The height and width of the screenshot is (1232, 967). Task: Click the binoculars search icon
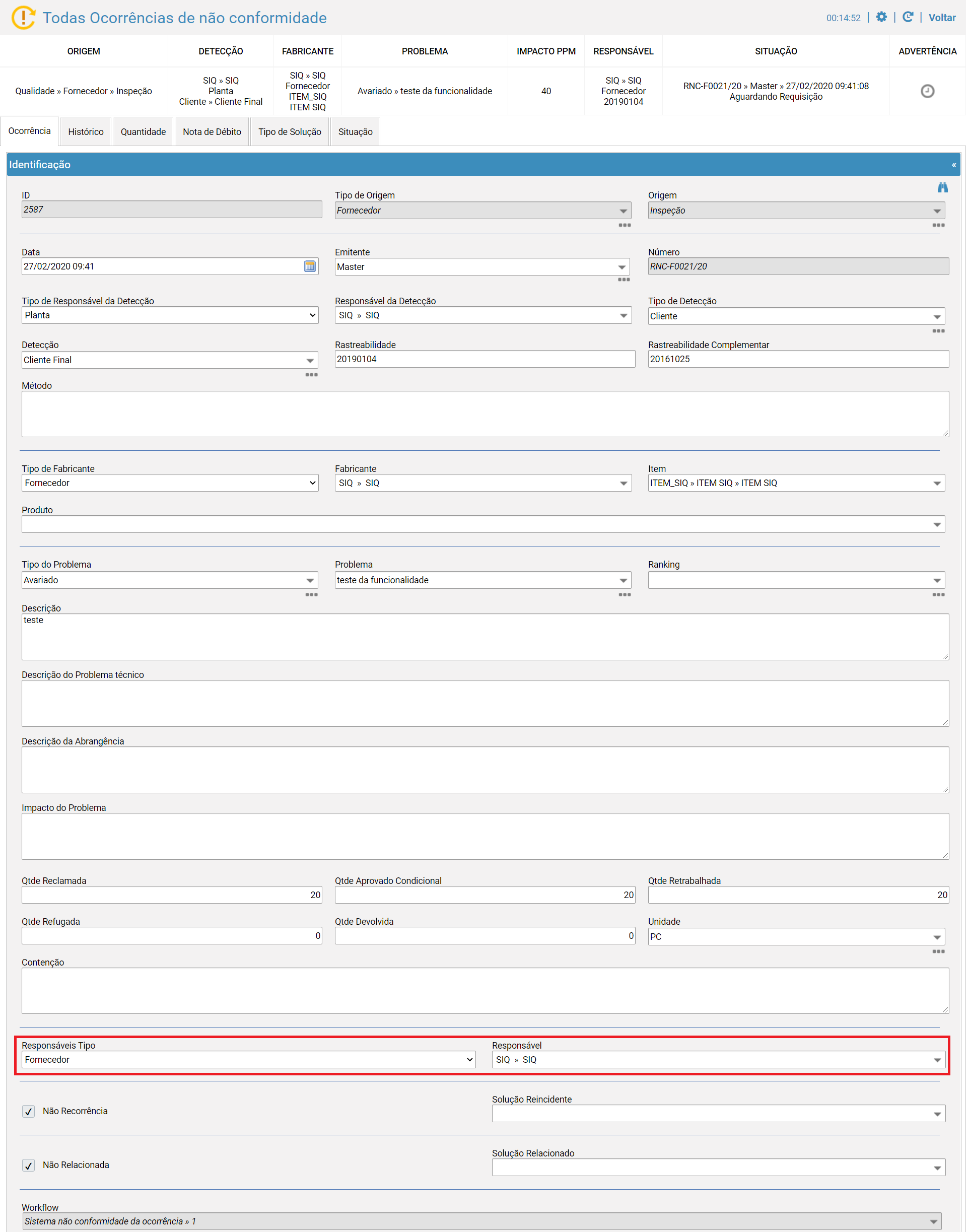click(942, 187)
